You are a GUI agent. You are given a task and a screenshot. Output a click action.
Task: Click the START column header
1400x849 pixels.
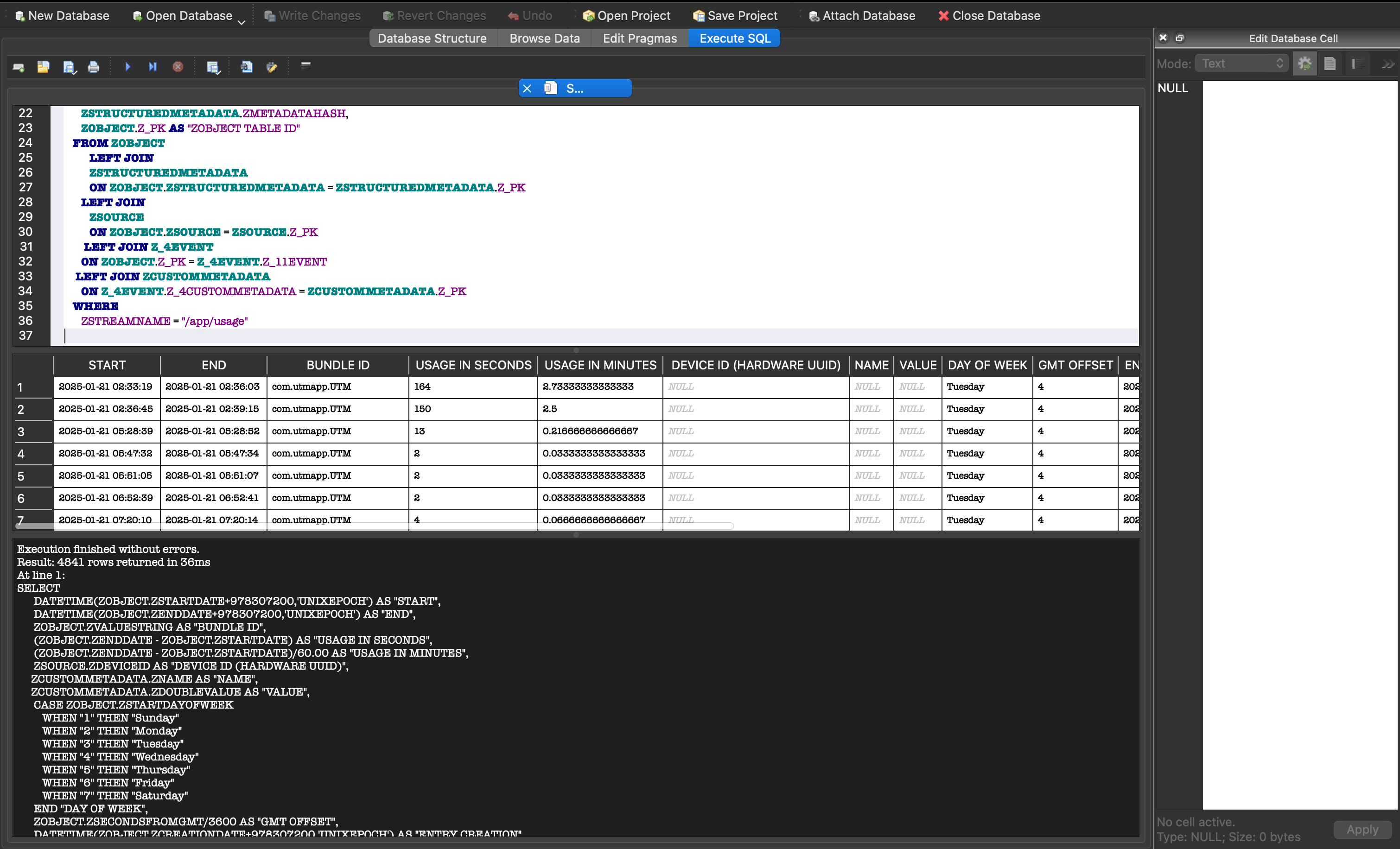coord(107,365)
